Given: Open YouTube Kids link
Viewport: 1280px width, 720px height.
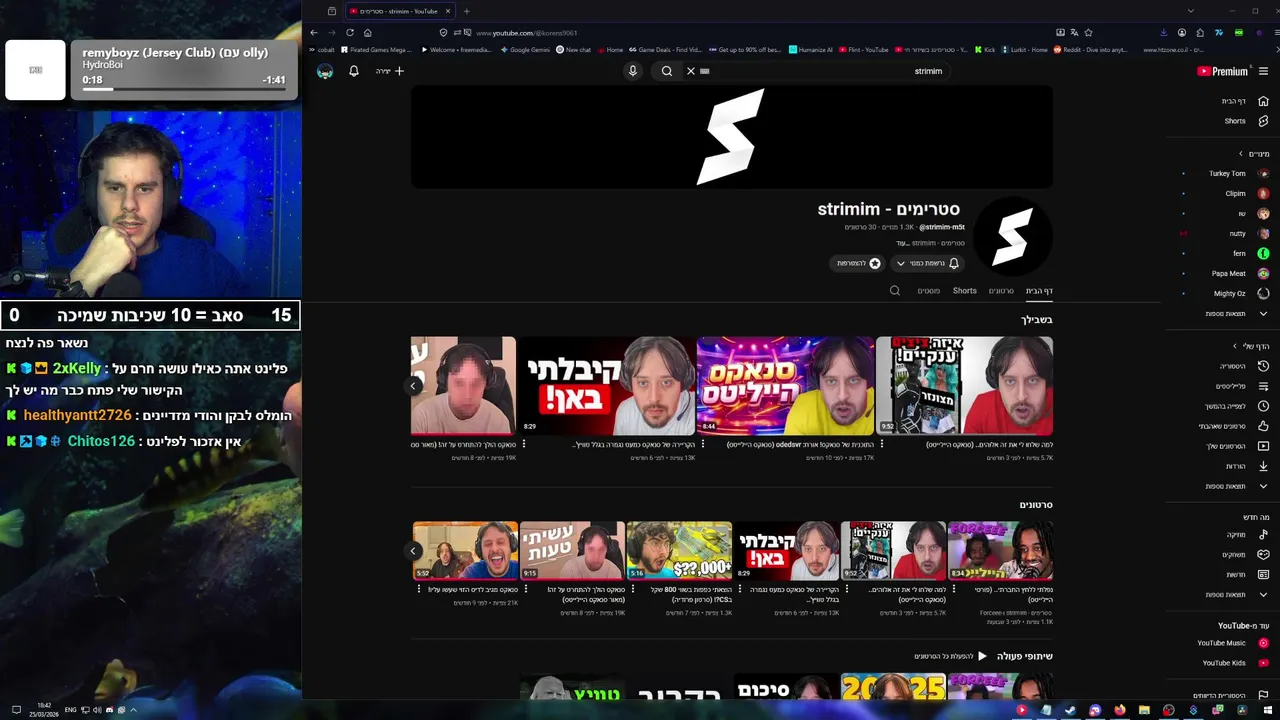Looking at the screenshot, I should 1236,663.
